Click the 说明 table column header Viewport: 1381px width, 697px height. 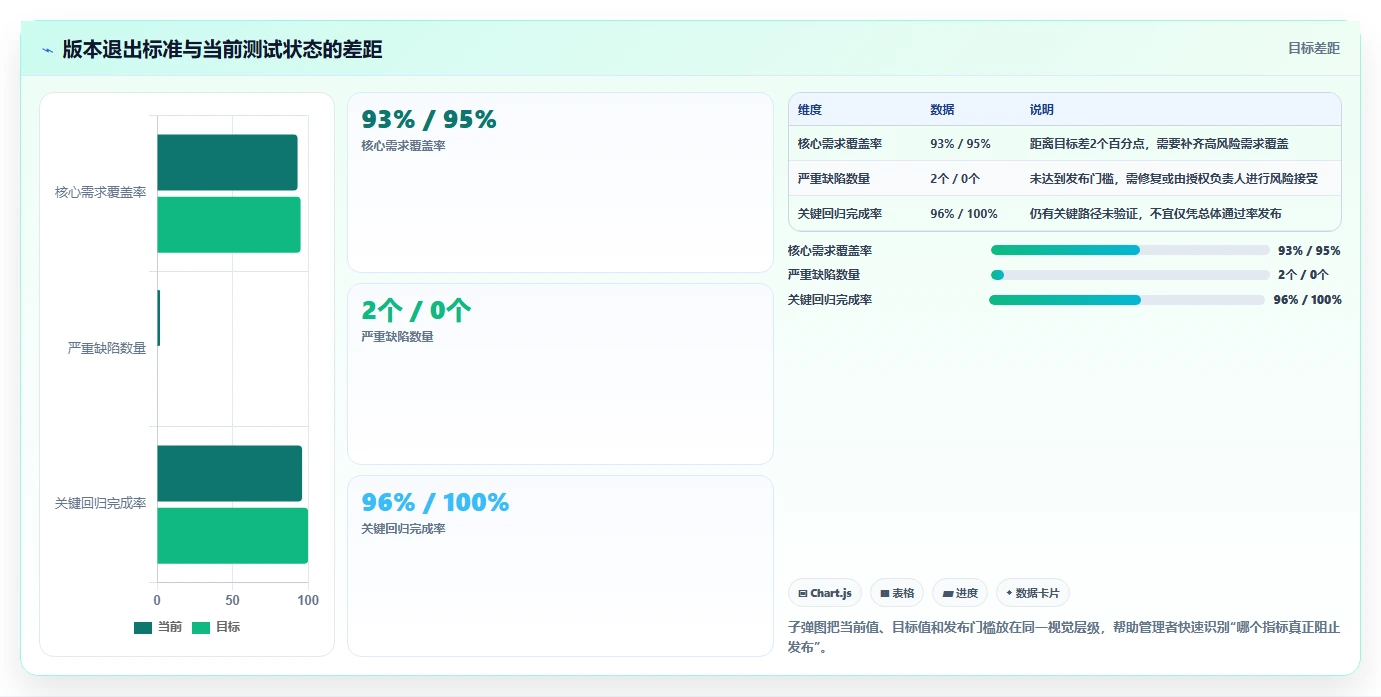1042,110
